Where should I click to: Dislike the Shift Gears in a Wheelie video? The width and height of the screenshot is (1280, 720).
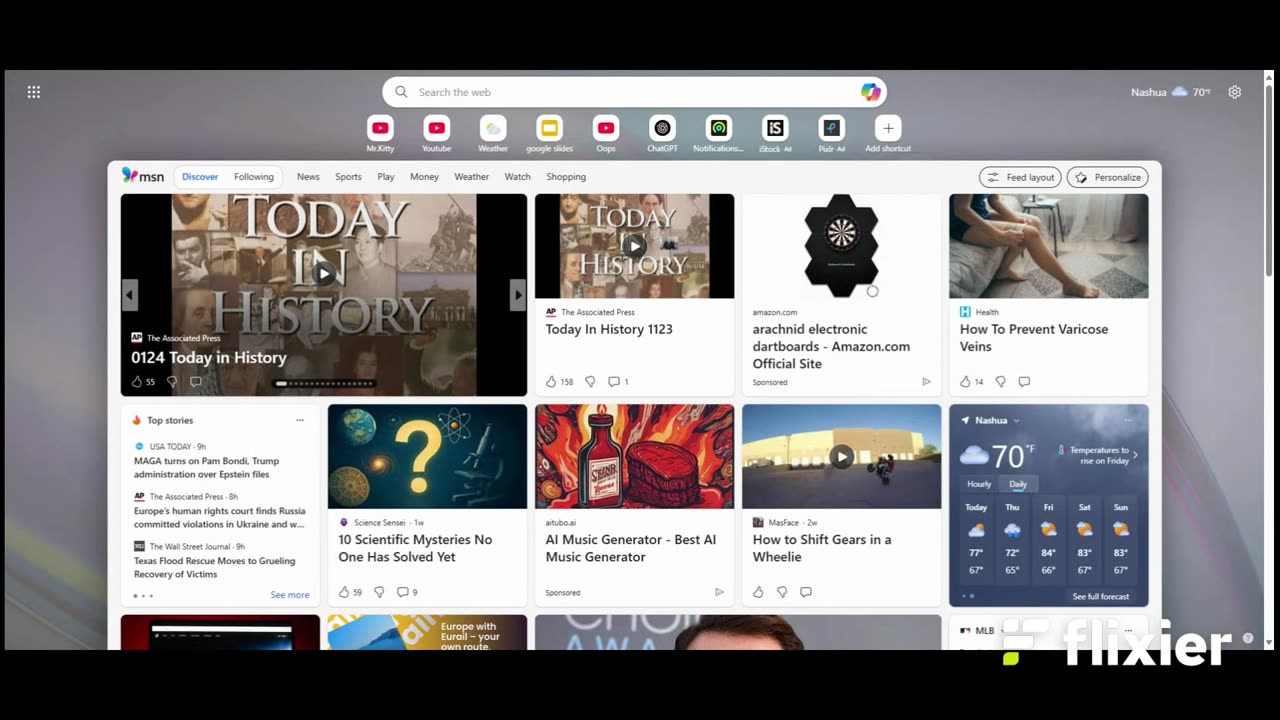tap(782, 592)
